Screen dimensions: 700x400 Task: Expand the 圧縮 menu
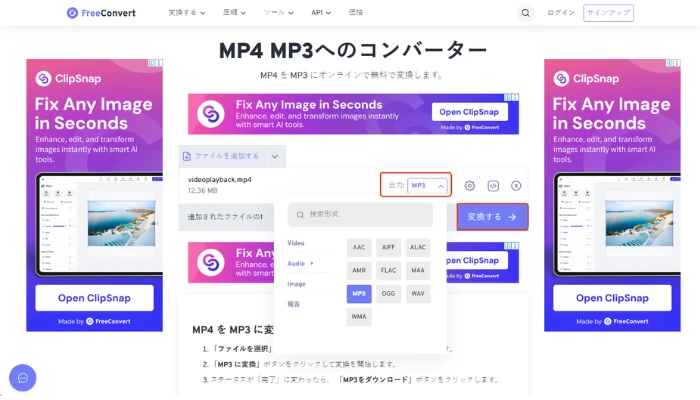pyautogui.click(x=234, y=12)
